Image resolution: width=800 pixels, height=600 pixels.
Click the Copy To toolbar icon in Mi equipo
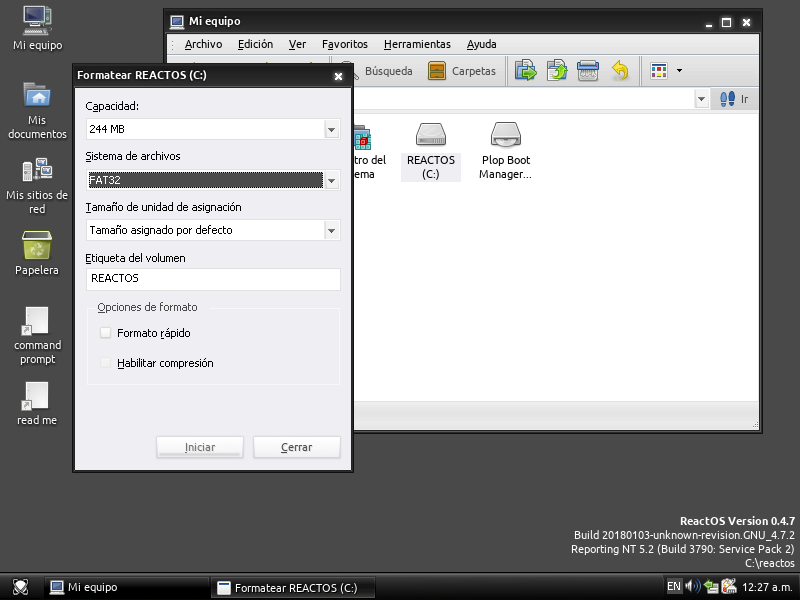[x=557, y=70]
